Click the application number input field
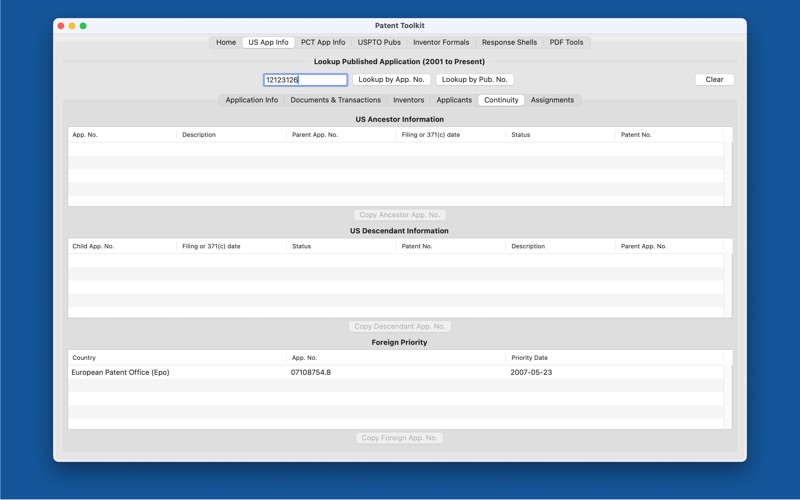This screenshot has width=800, height=500. tap(306, 80)
